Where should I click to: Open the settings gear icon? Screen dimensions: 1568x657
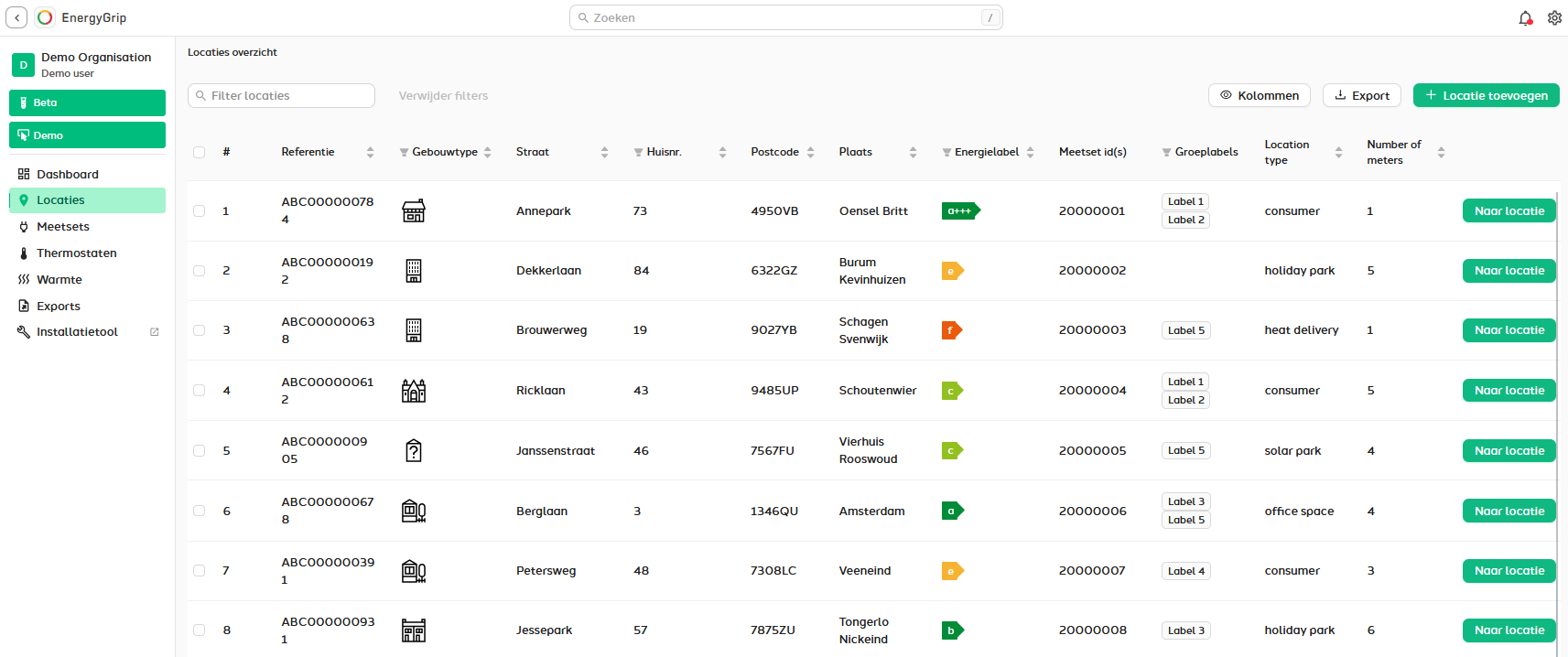coord(1554,18)
